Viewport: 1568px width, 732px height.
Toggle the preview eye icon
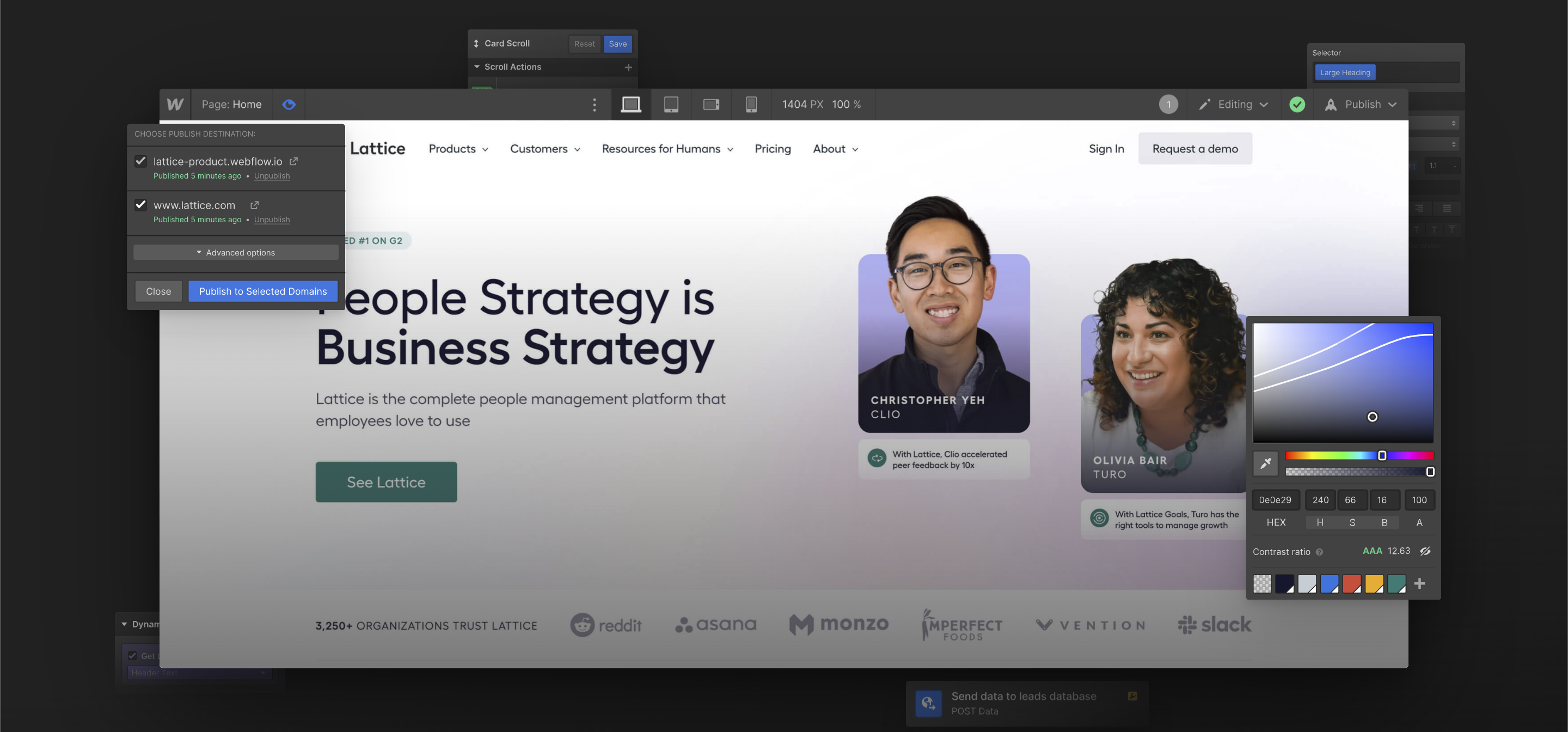[x=289, y=104]
